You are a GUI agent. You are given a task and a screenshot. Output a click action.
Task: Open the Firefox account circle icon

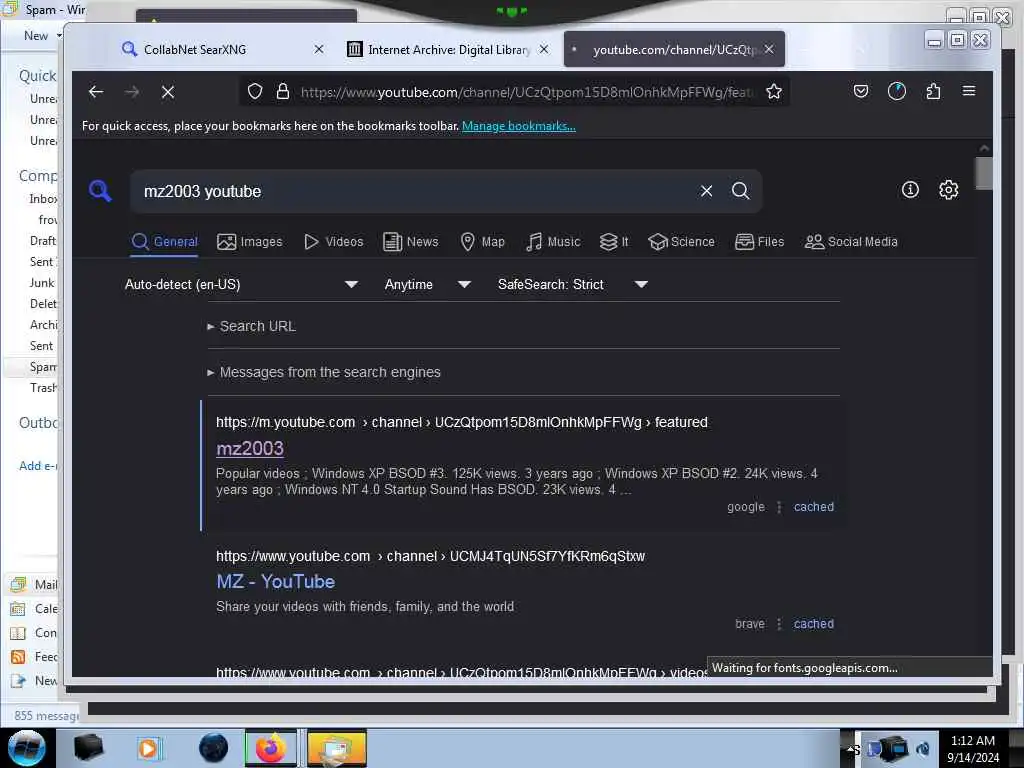(x=897, y=91)
